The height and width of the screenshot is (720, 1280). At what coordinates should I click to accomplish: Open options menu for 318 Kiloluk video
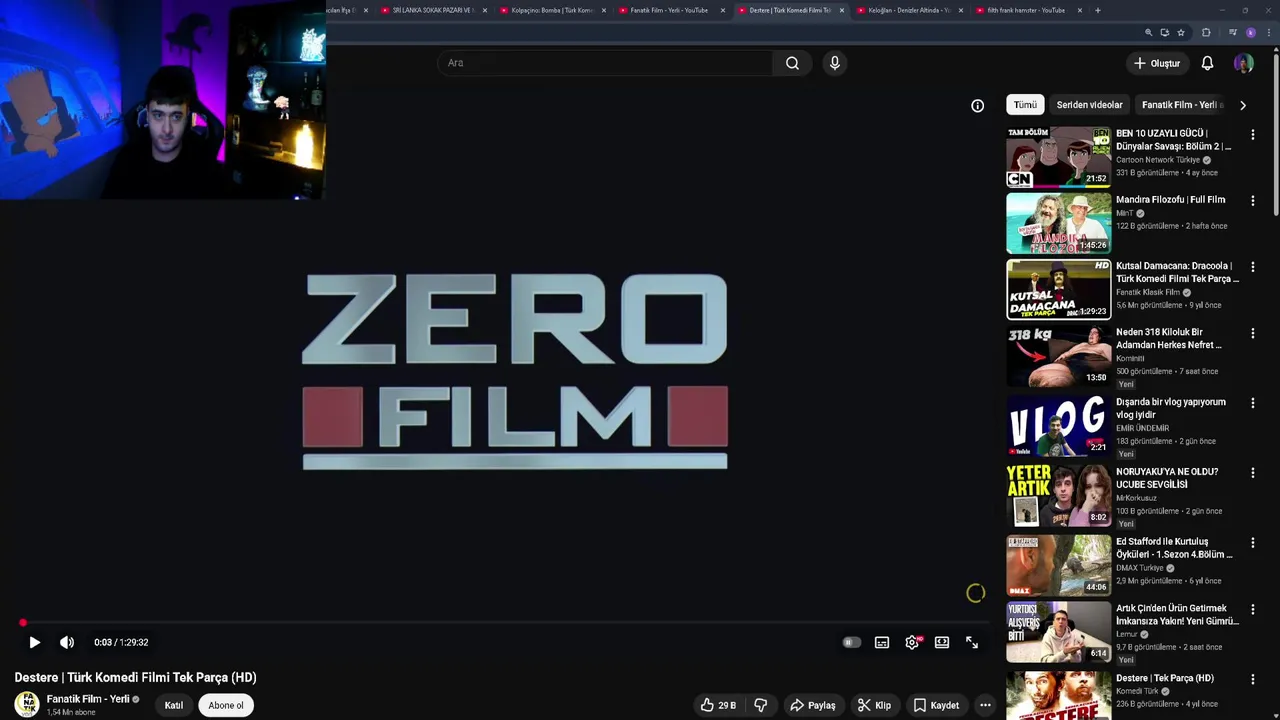pos(1253,333)
